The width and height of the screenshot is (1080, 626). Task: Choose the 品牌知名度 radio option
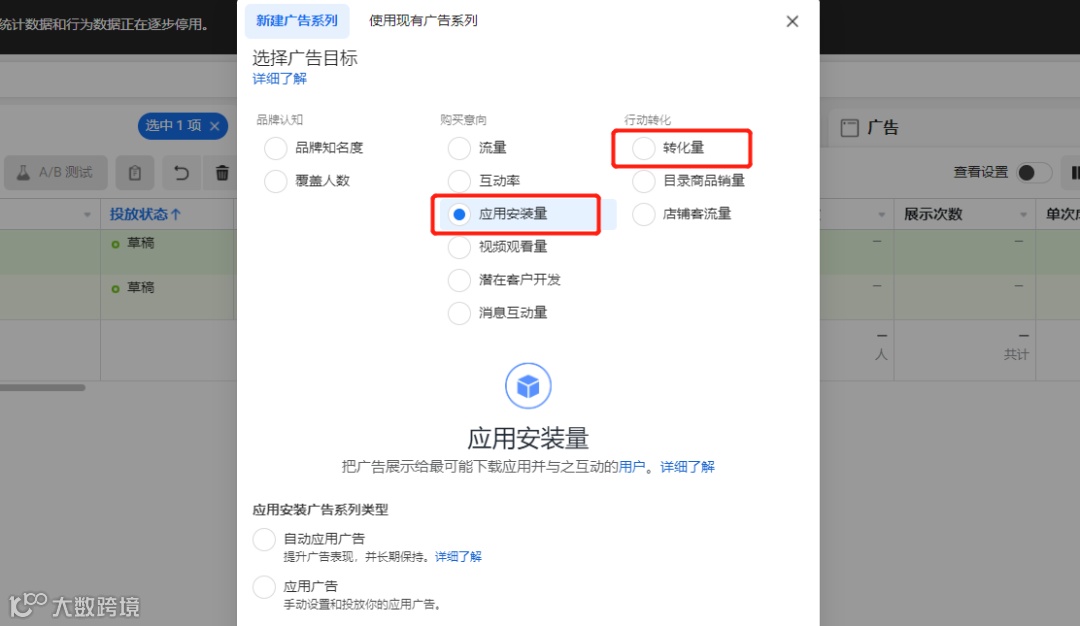(276, 147)
